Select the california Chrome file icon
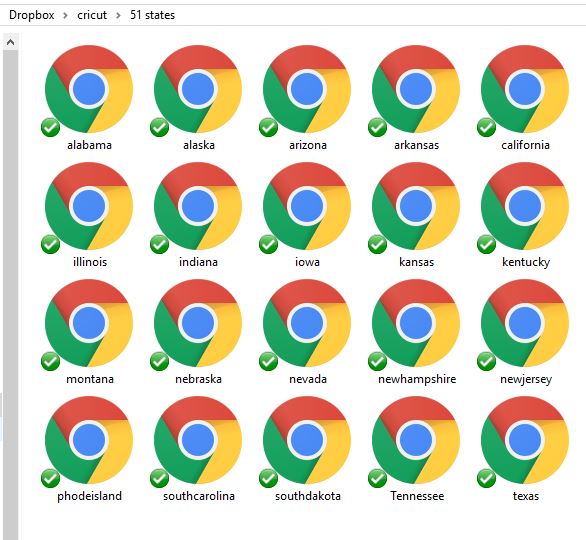 coord(525,89)
